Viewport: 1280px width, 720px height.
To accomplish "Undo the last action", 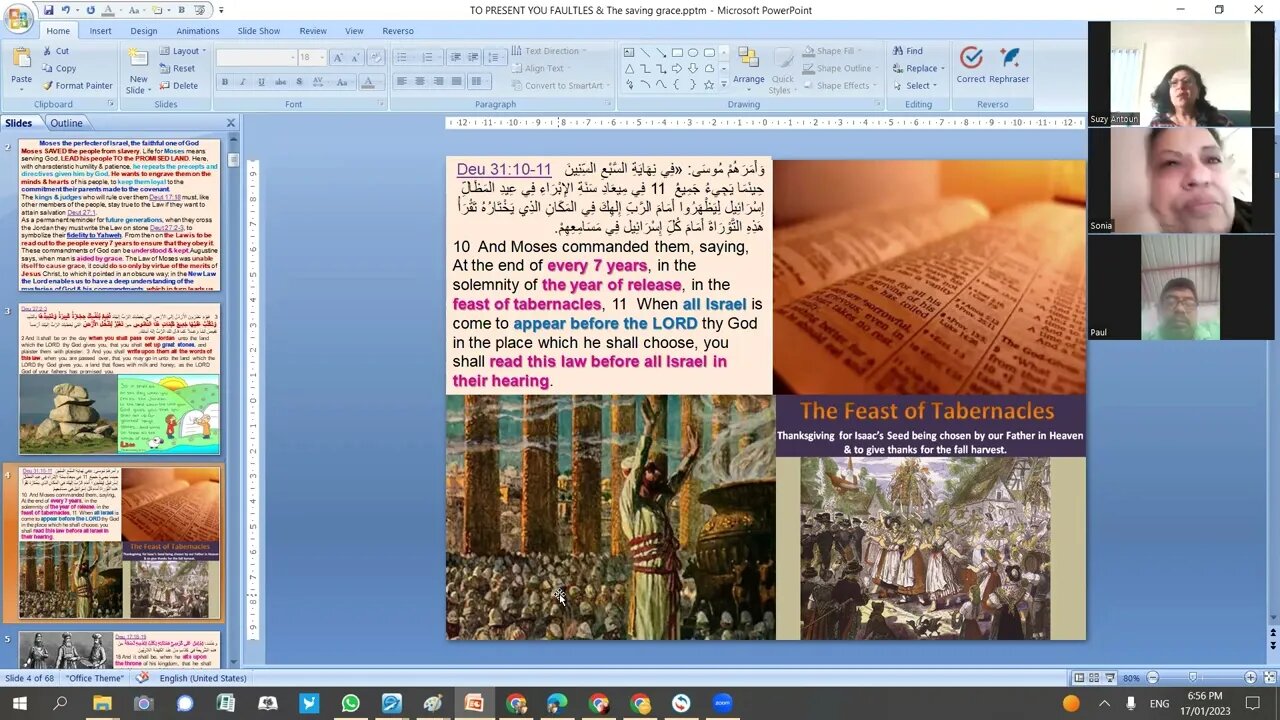I will [x=66, y=10].
